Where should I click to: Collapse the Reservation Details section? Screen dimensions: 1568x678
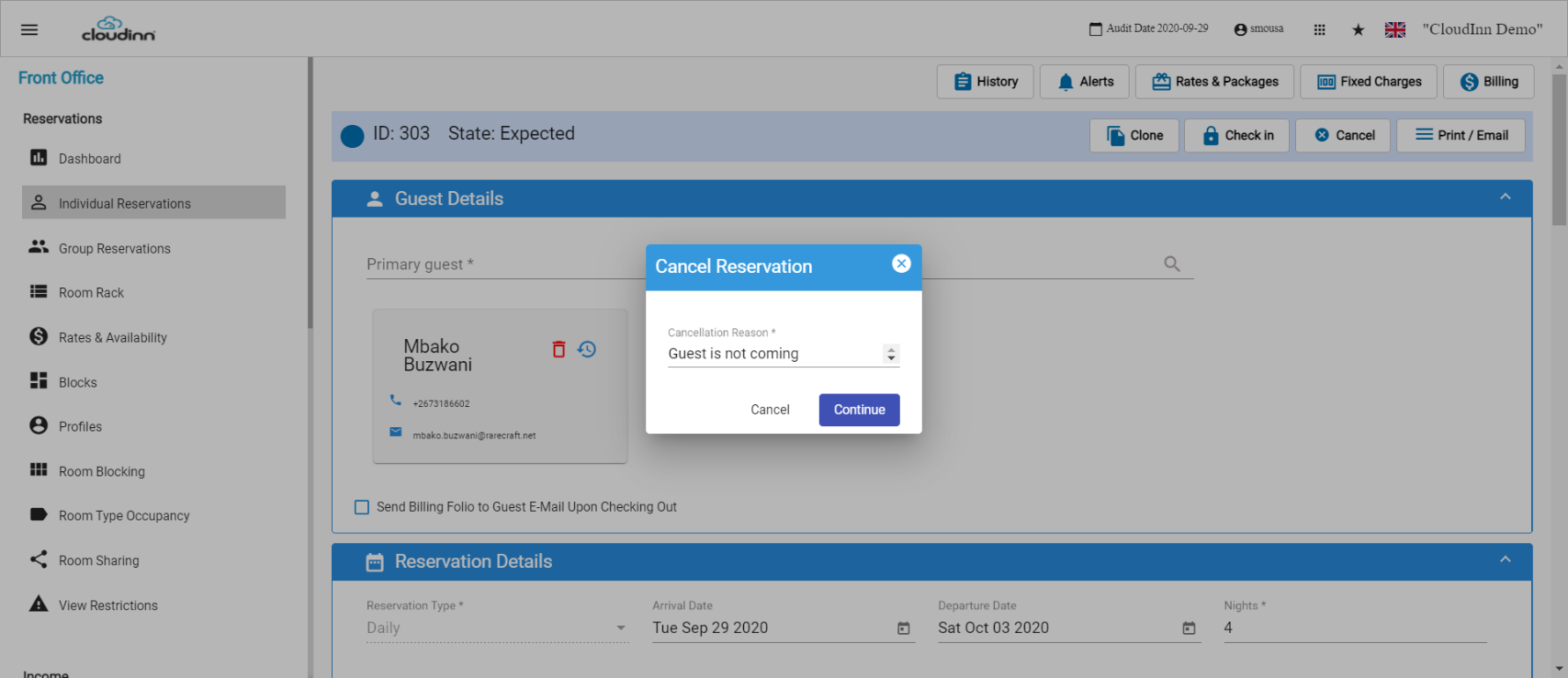click(1506, 559)
